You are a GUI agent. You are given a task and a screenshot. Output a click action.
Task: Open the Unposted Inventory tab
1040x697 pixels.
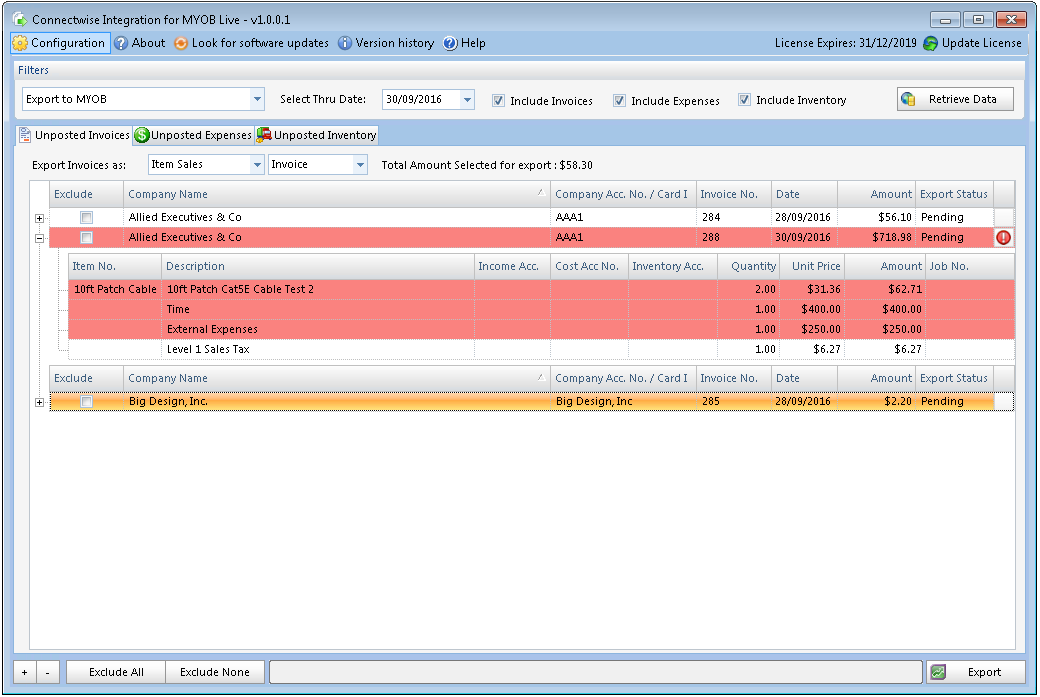(320, 134)
